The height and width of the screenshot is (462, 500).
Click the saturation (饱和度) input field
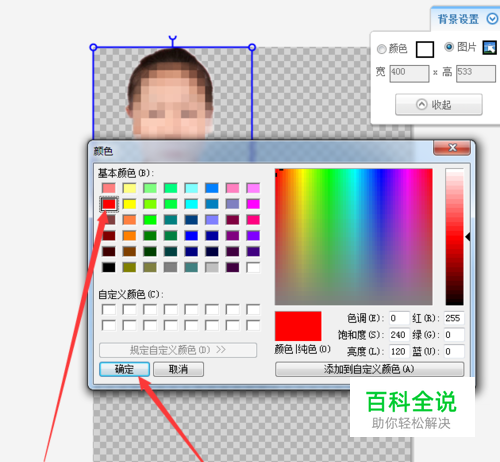(x=399, y=335)
